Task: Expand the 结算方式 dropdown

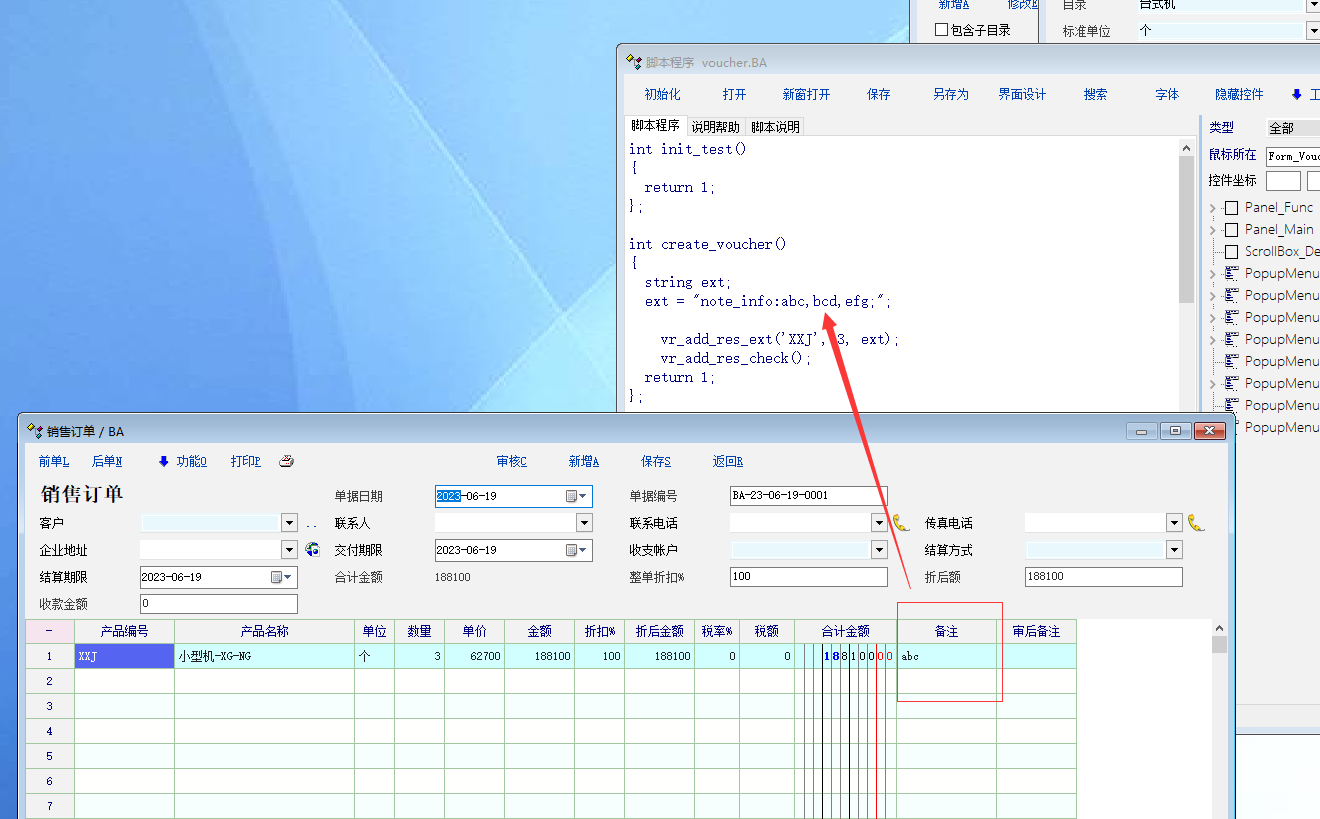Action: [x=1174, y=550]
